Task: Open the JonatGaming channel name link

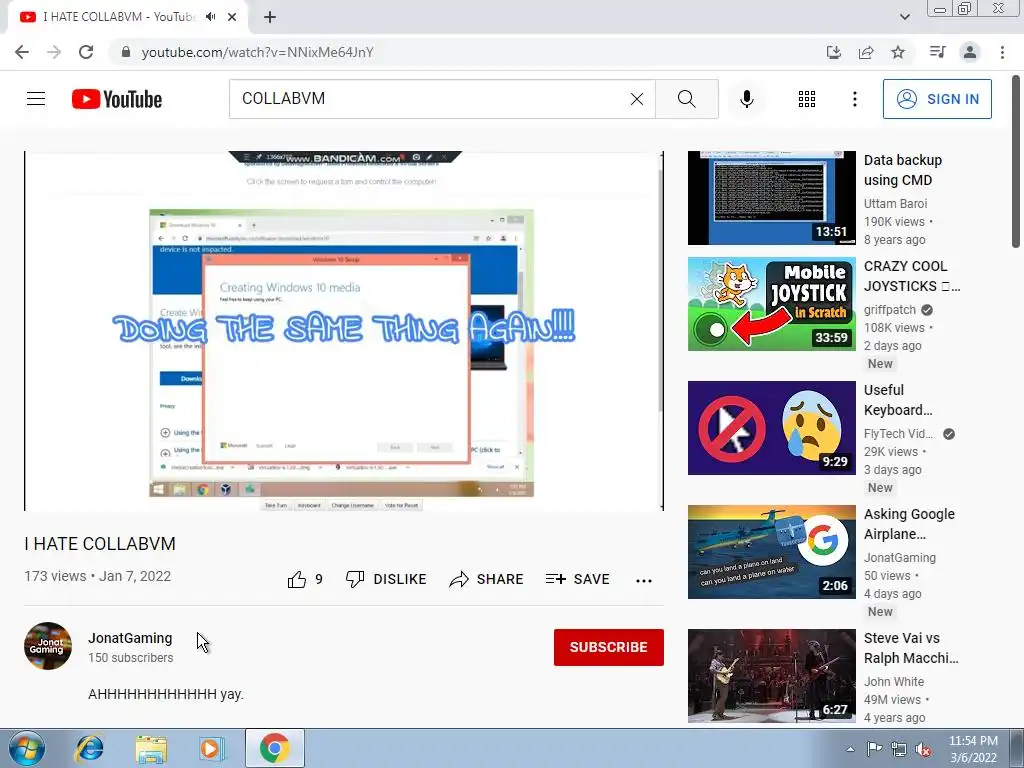Action: click(x=130, y=638)
